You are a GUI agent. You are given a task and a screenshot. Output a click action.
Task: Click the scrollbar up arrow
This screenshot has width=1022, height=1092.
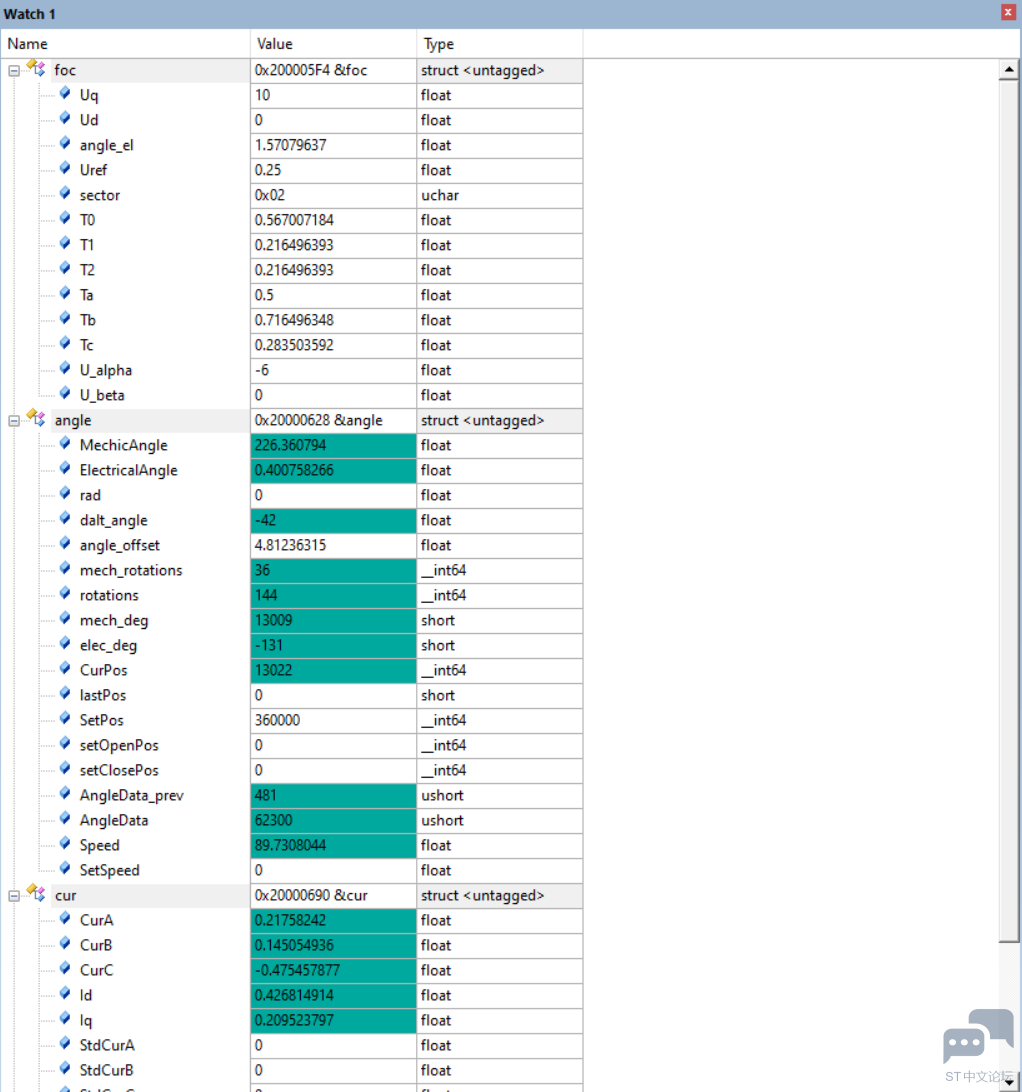click(1009, 70)
